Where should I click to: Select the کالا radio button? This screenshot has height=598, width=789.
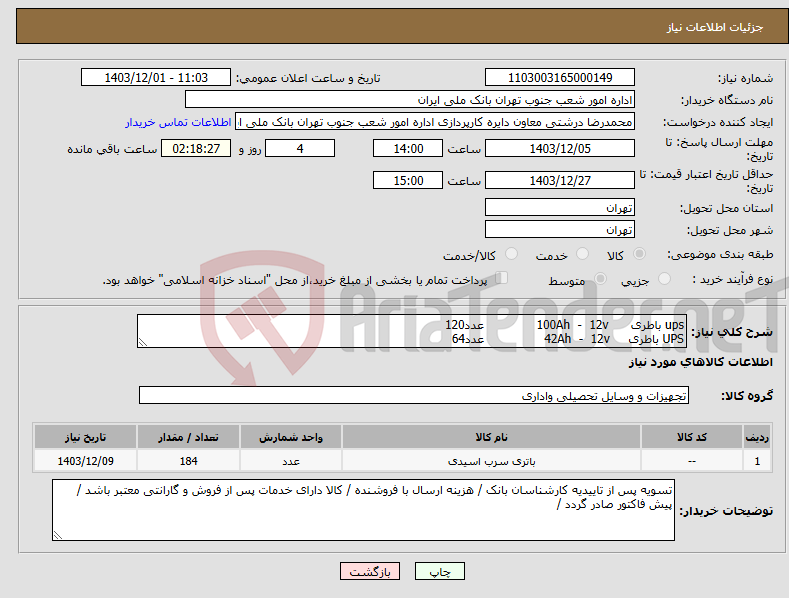coord(640,254)
